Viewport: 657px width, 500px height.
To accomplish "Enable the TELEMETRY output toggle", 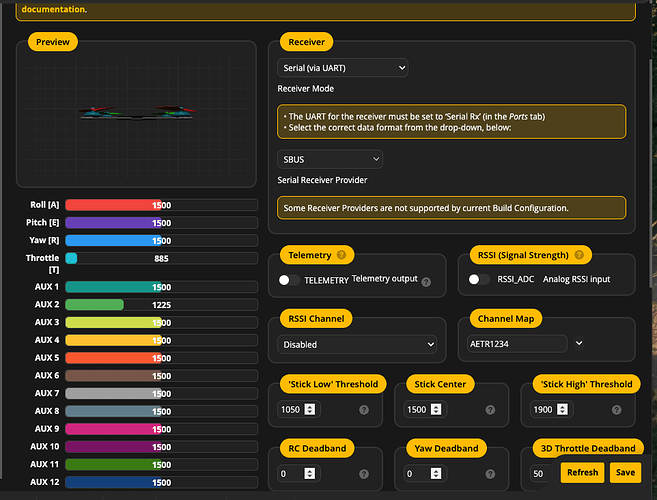I will point(289,280).
